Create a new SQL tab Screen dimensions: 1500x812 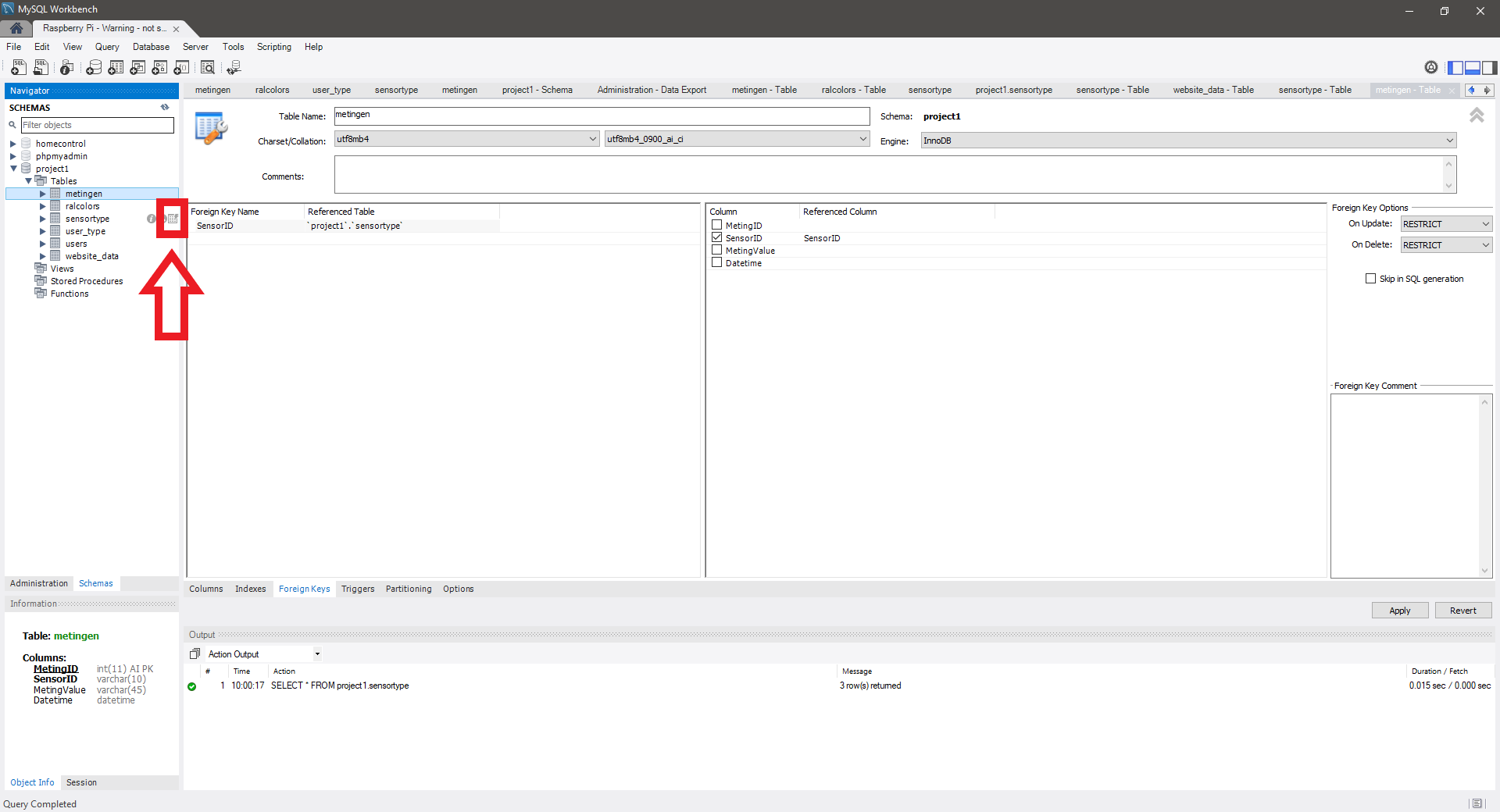pyautogui.click(x=19, y=68)
